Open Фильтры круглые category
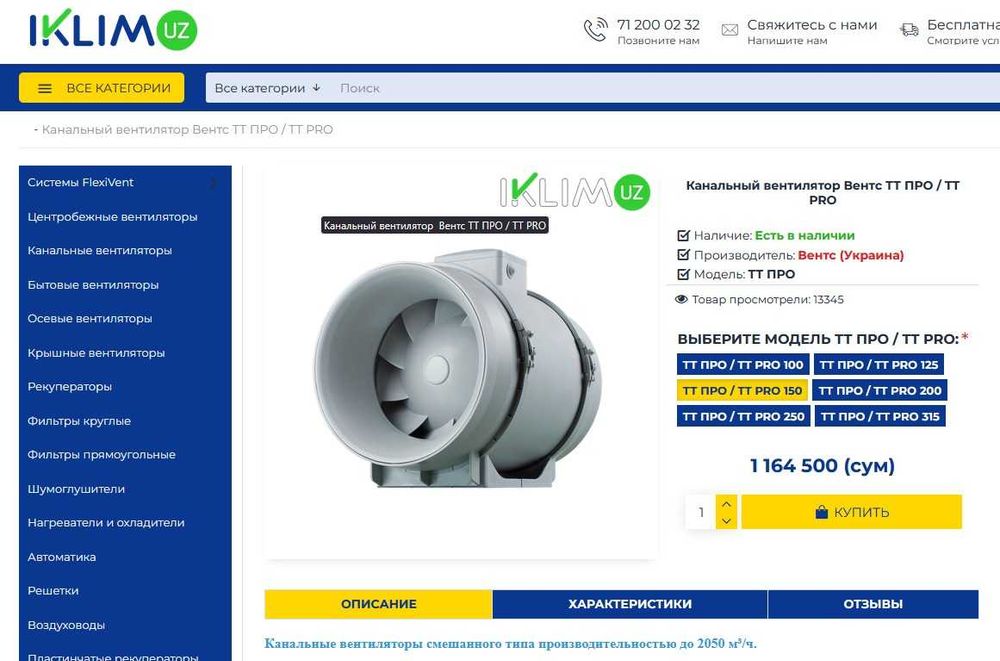Screen dimensions: 1000x661 click(x=79, y=421)
